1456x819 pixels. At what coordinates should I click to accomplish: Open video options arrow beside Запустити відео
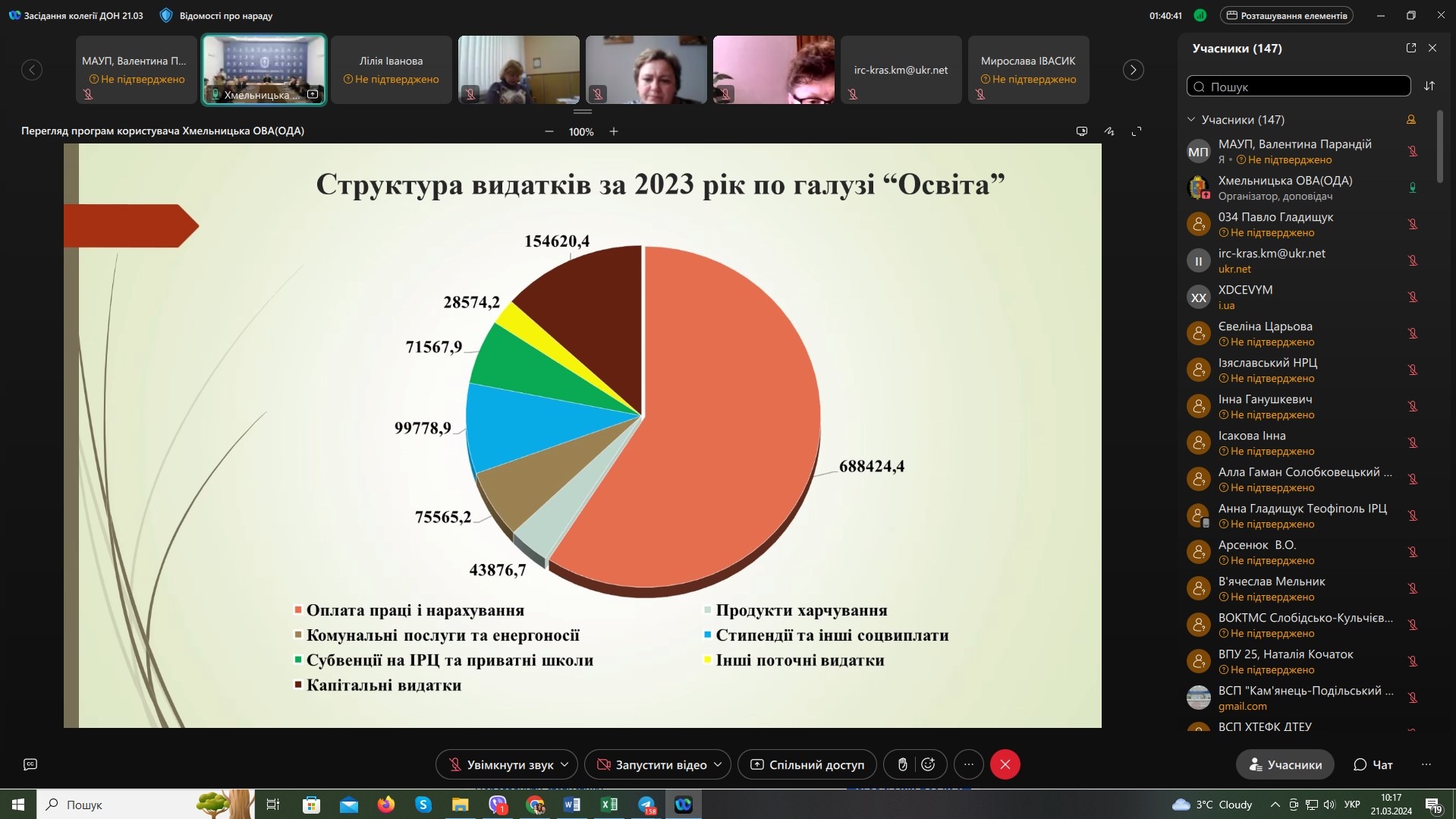point(718,764)
